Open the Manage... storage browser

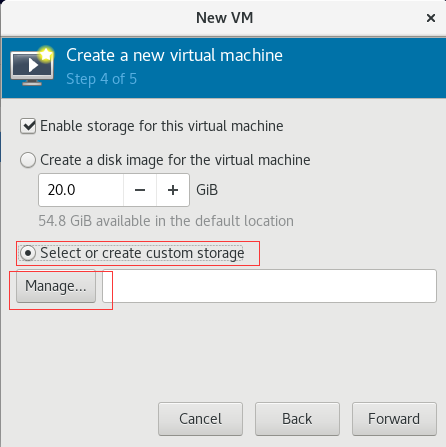56,286
